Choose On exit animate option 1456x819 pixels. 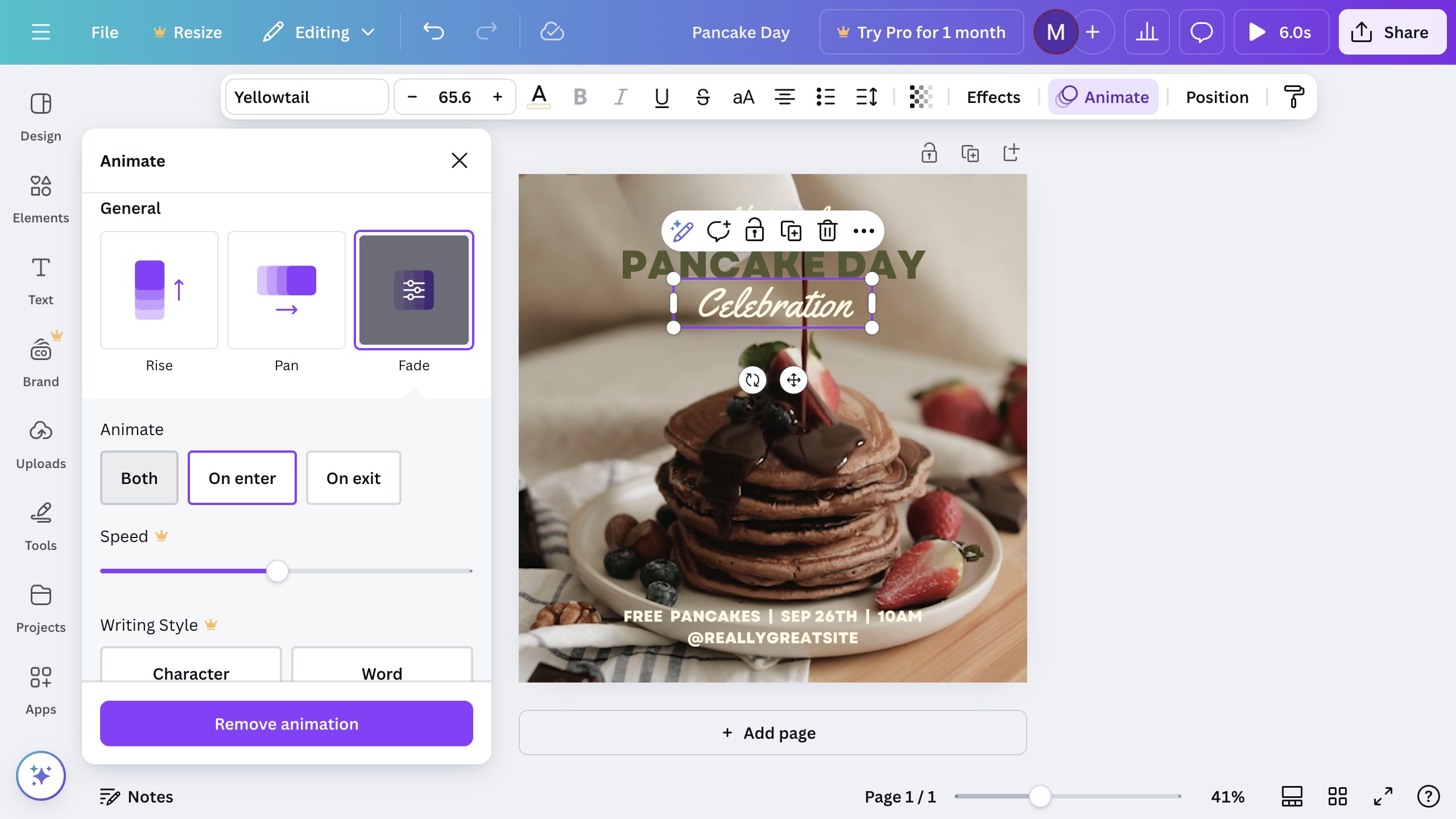(x=354, y=478)
